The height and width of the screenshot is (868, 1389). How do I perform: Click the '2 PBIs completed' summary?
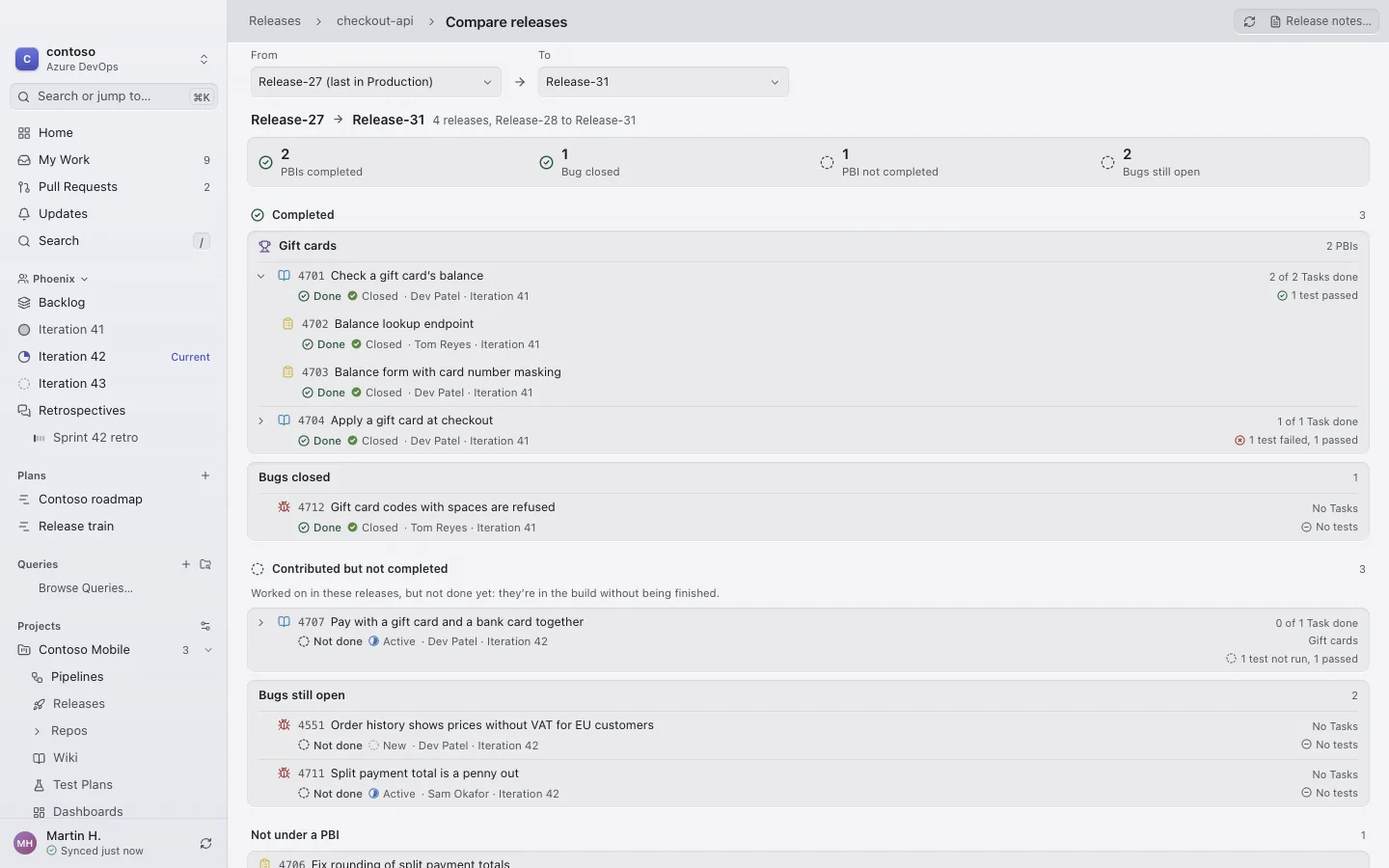click(311, 163)
